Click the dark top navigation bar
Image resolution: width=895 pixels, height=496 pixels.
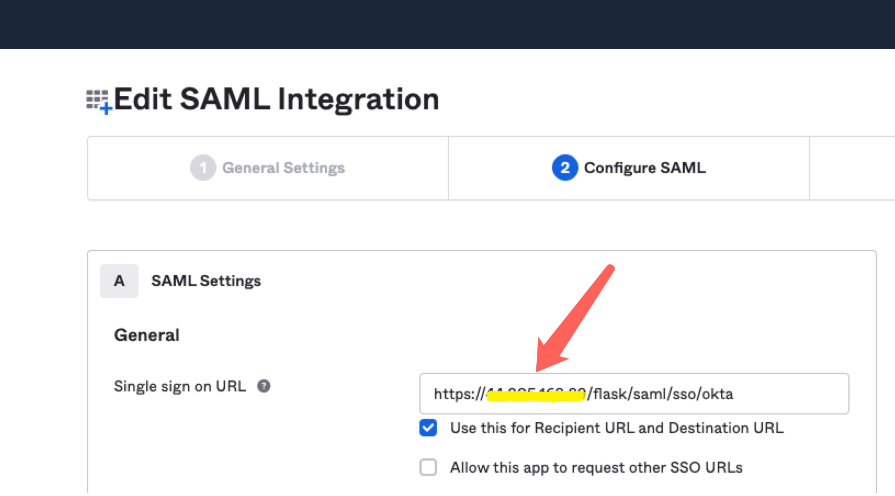click(447, 24)
